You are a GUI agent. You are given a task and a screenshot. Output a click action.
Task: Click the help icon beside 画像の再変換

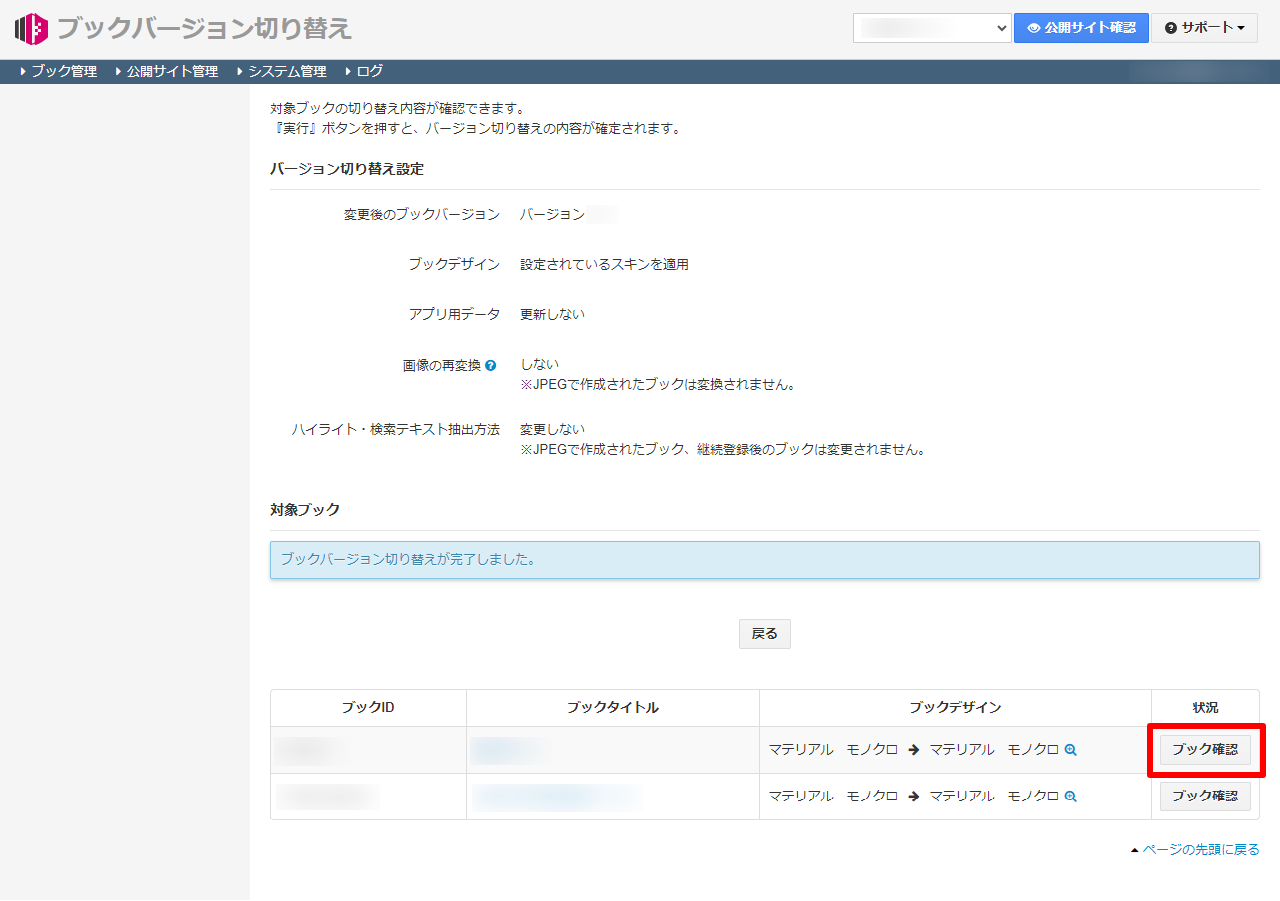[x=490, y=366]
